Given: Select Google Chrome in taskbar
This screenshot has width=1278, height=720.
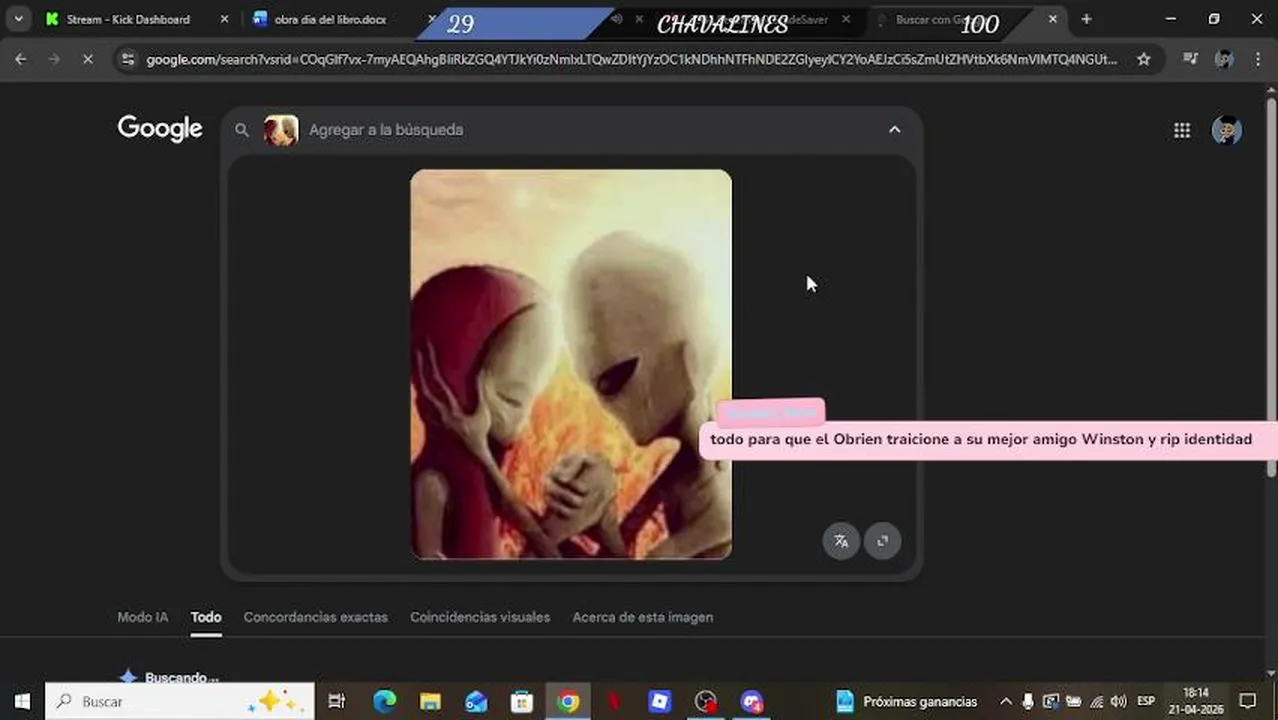Looking at the screenshot, I should [x=568, y=702].
